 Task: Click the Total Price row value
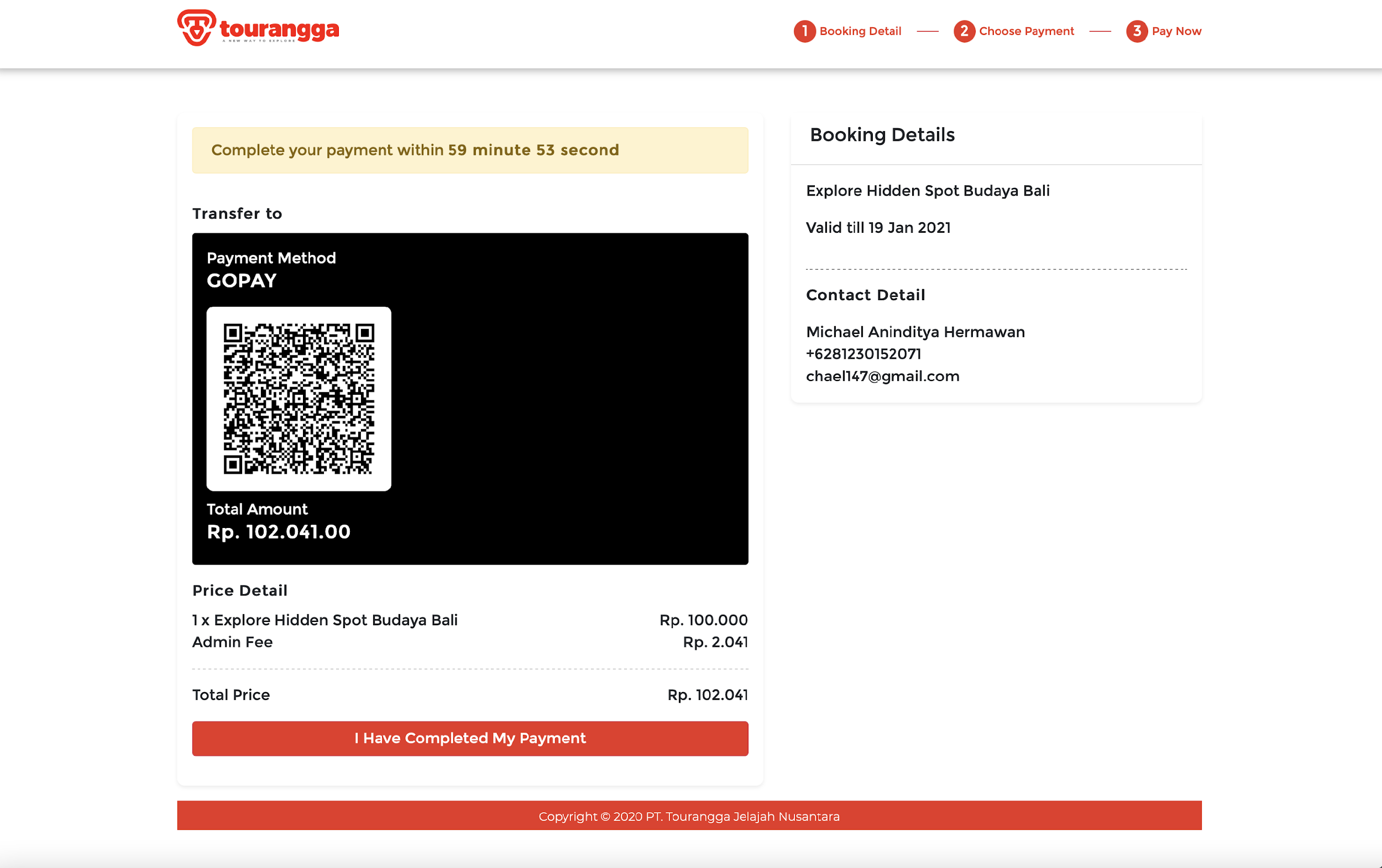pyautogui.click(x=707, y=694)
